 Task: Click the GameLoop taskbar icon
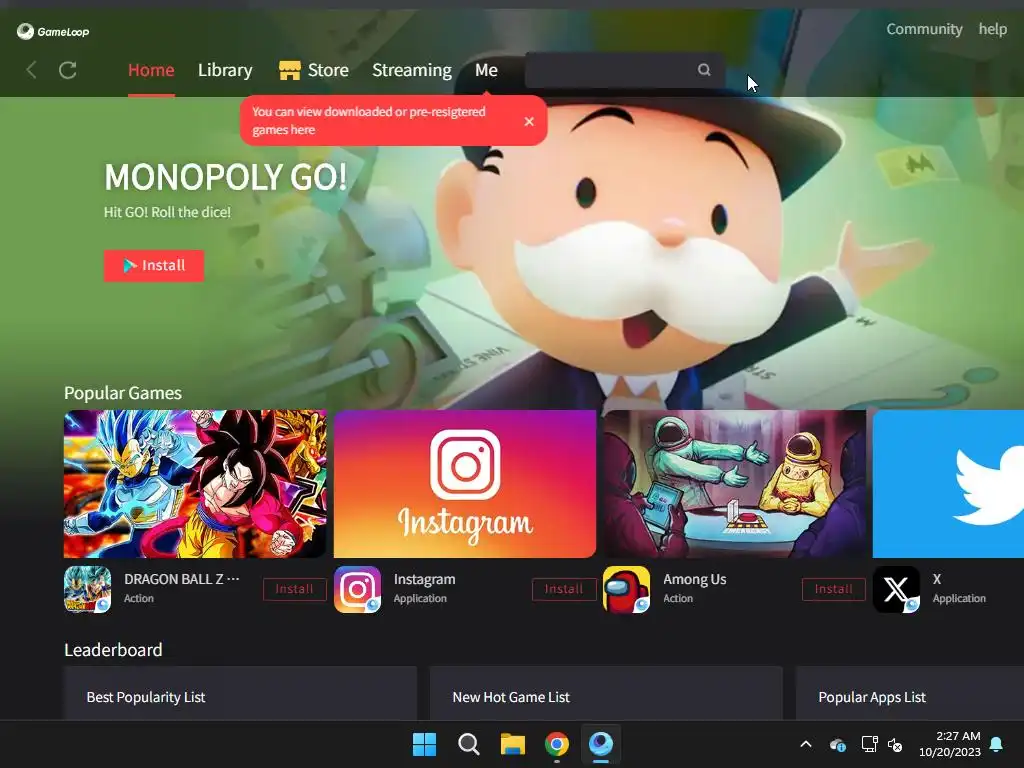601,744
